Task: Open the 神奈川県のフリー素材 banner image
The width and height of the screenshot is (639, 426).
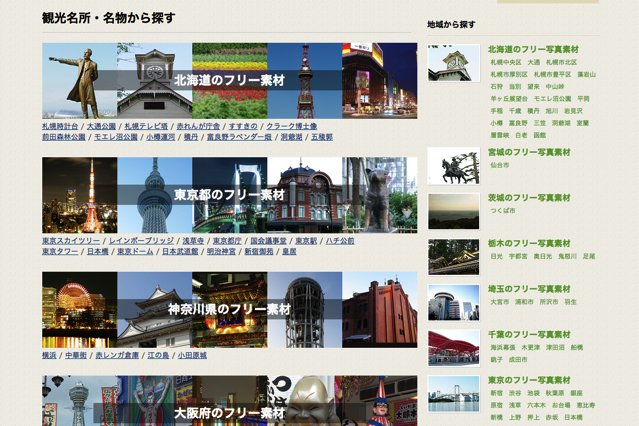Action: 229,309
